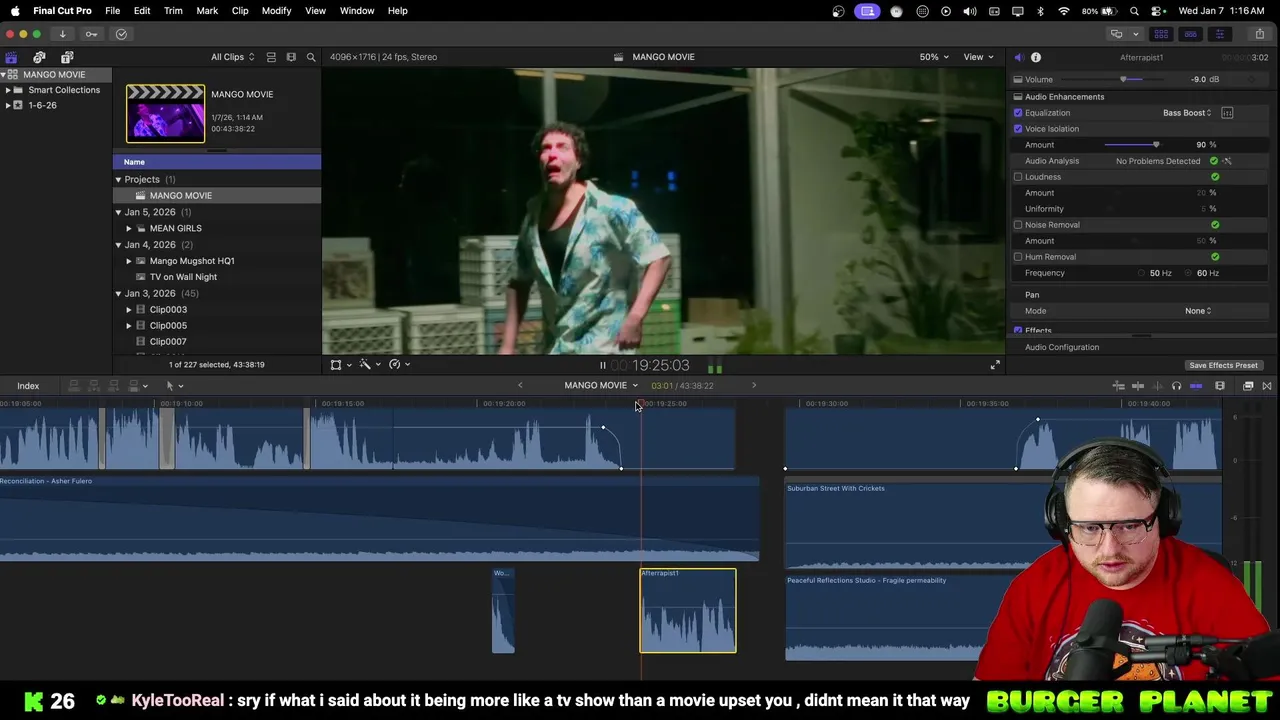Solo selected clip headphones icon
Image resolution: width=1280 pixels, height=720 pixels.
1176,386
